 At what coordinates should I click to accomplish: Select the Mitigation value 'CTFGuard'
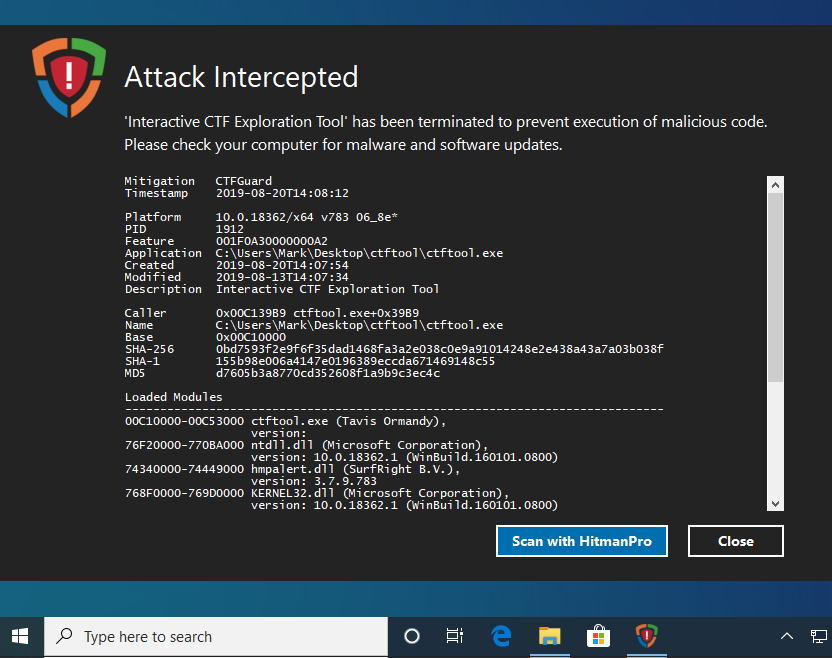pos(244,181)
